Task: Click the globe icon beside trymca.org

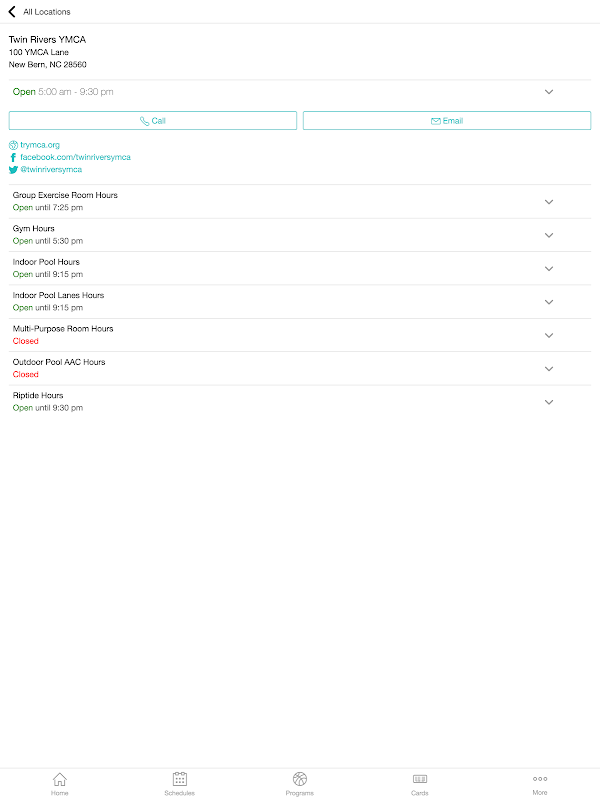Action: (x=13, y=145)
